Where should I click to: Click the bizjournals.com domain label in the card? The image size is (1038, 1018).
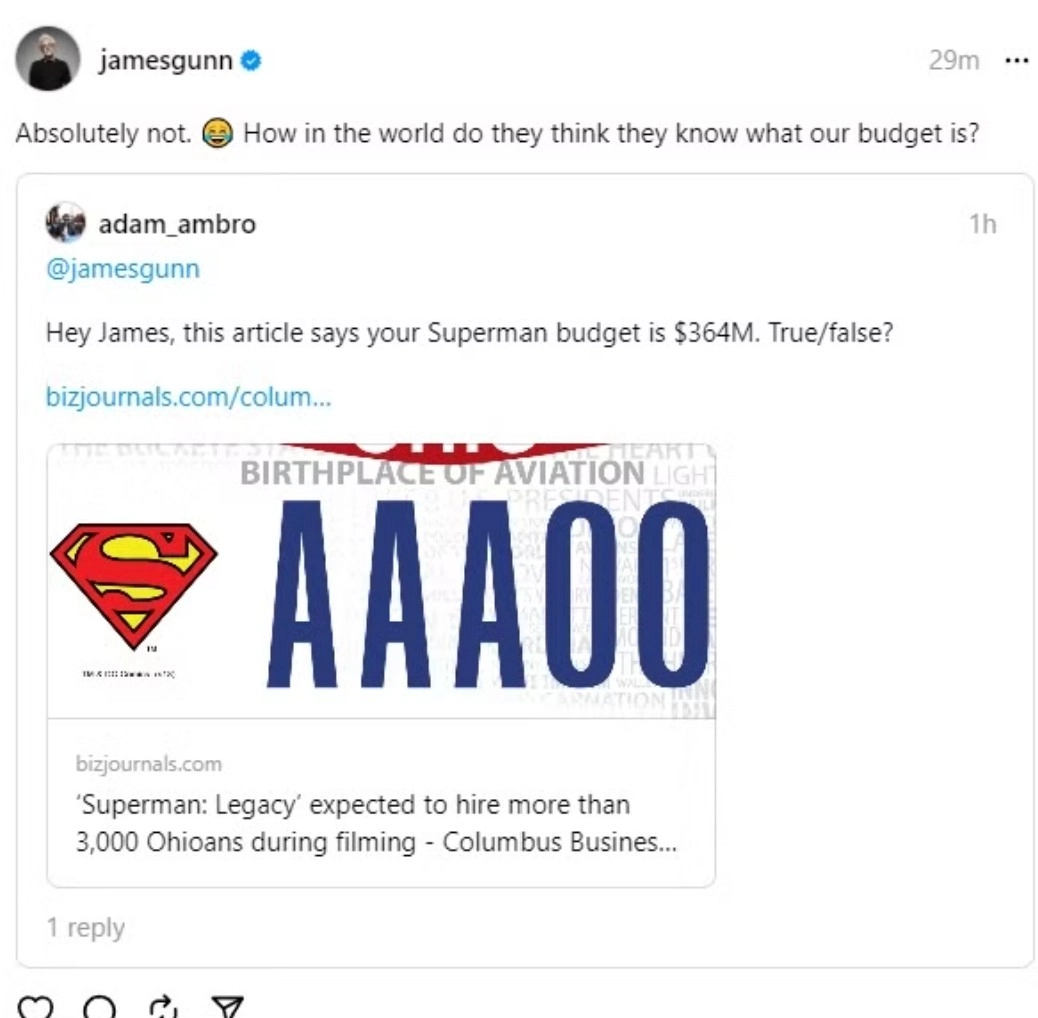click(x=149, y=764)
